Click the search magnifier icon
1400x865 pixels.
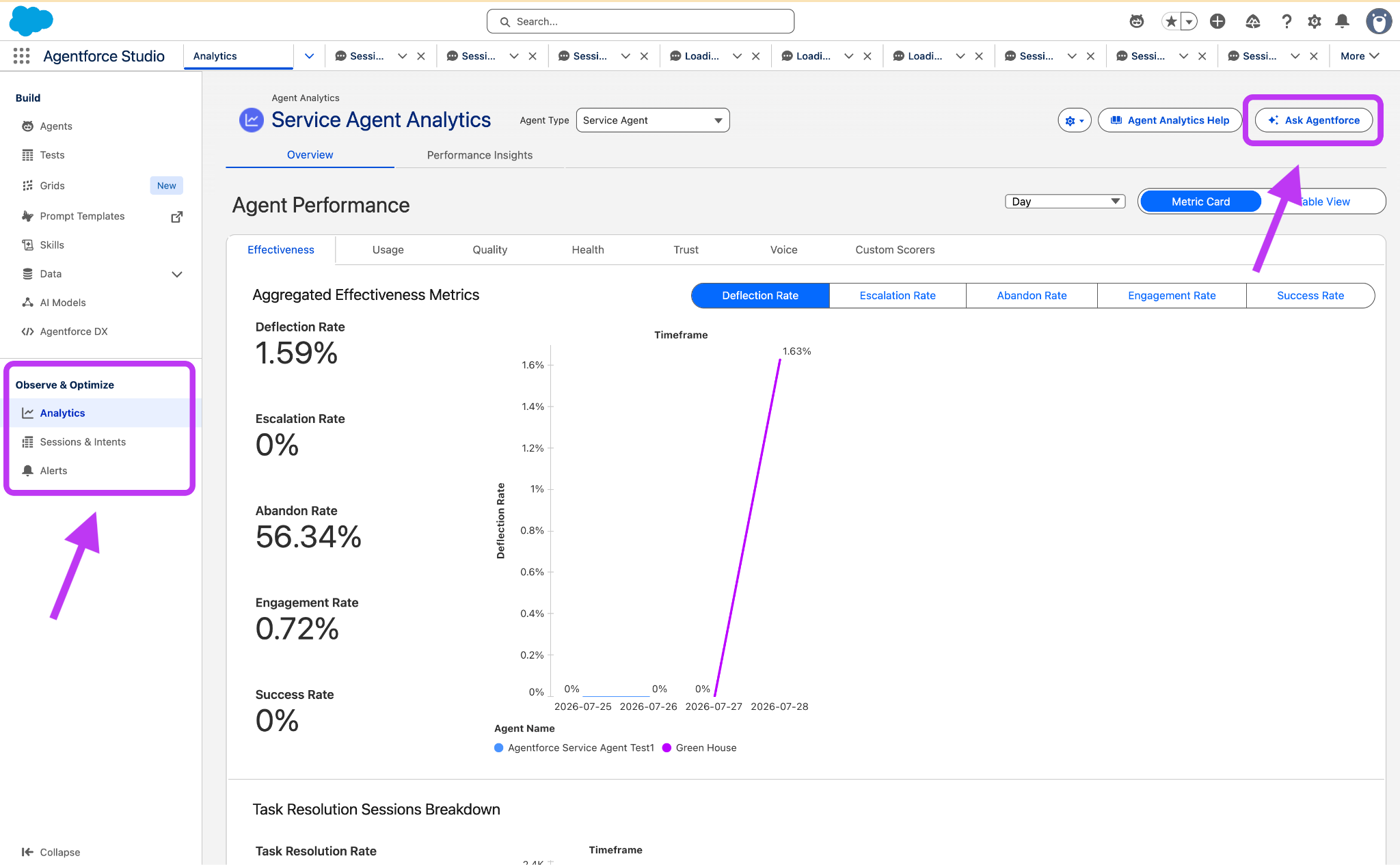tap(505, 22)
